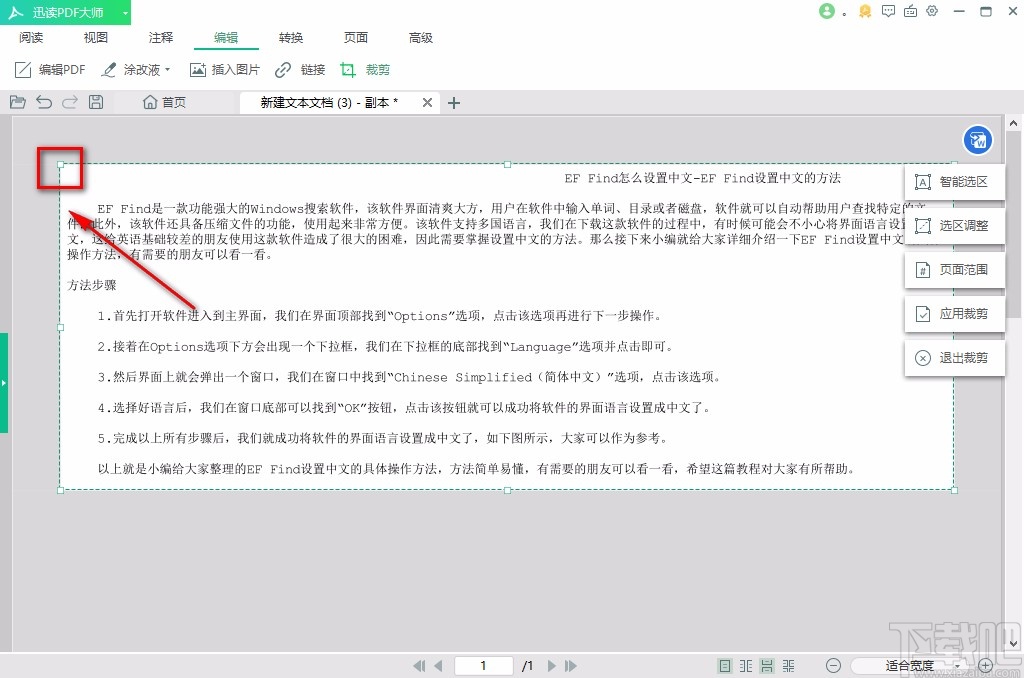Click 插入图片 to insert an image
Screen dimensions: 1024x678
tap(225, 69)
